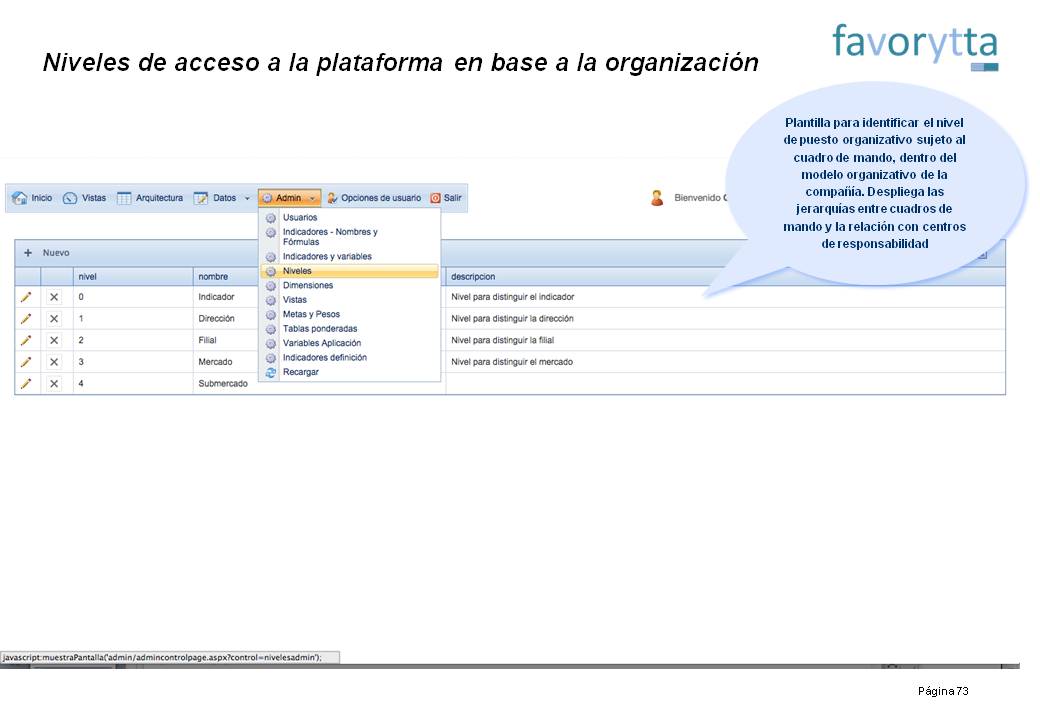
Task: Choose Vistas in the Admin dropdown list
Action: (350, 300)
